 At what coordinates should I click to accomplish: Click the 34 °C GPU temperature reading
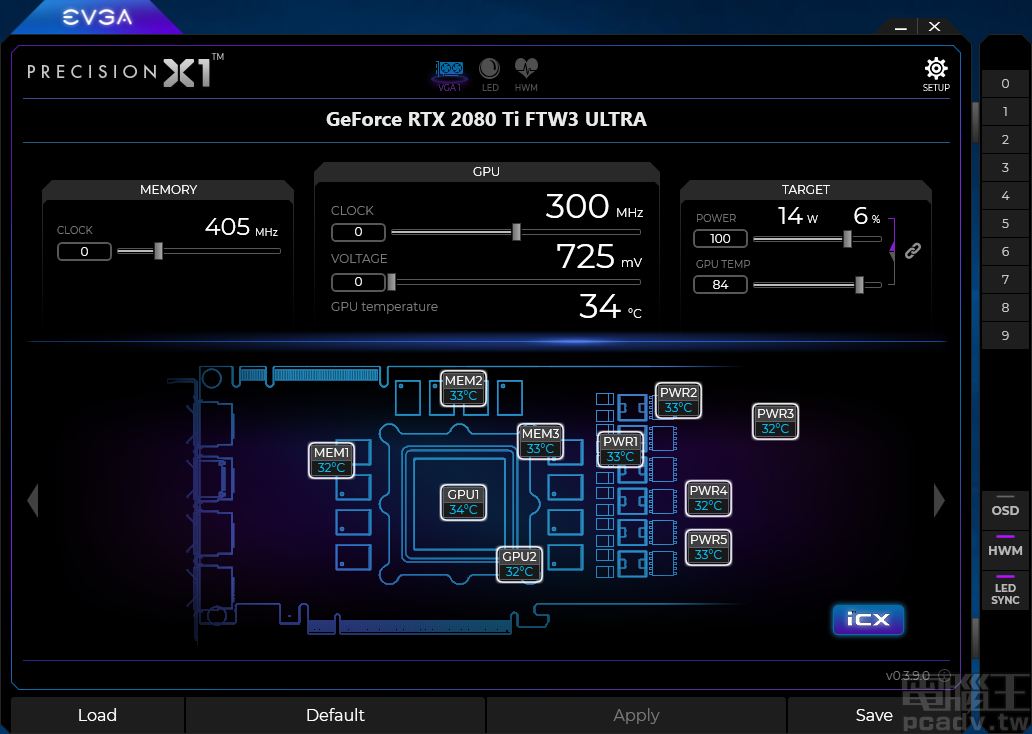tap(610, 307)
